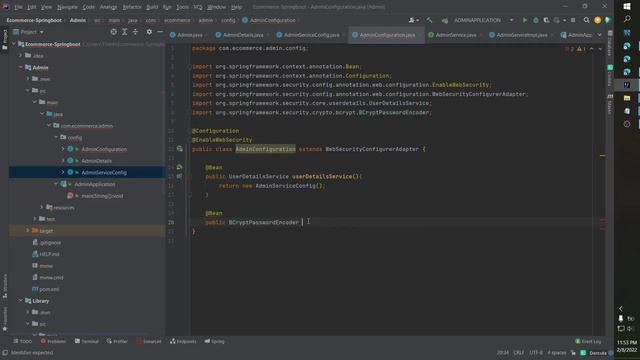This screenshot has width=640, height=360.
Task: Start debugging with the green bug icon
Action: coord(536,20)
